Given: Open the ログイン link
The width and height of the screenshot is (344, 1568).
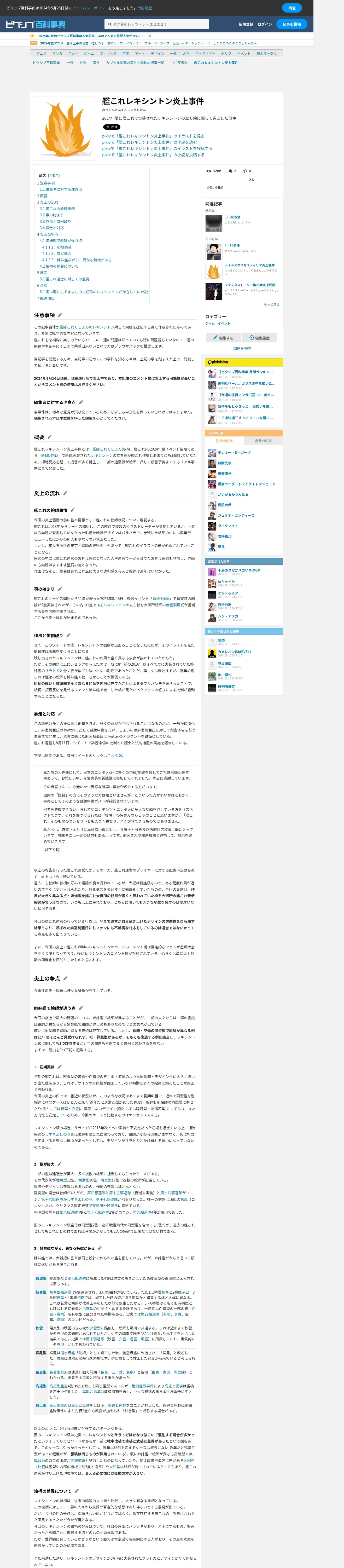Looking at the screenshot, I should [x=265, y=24].
